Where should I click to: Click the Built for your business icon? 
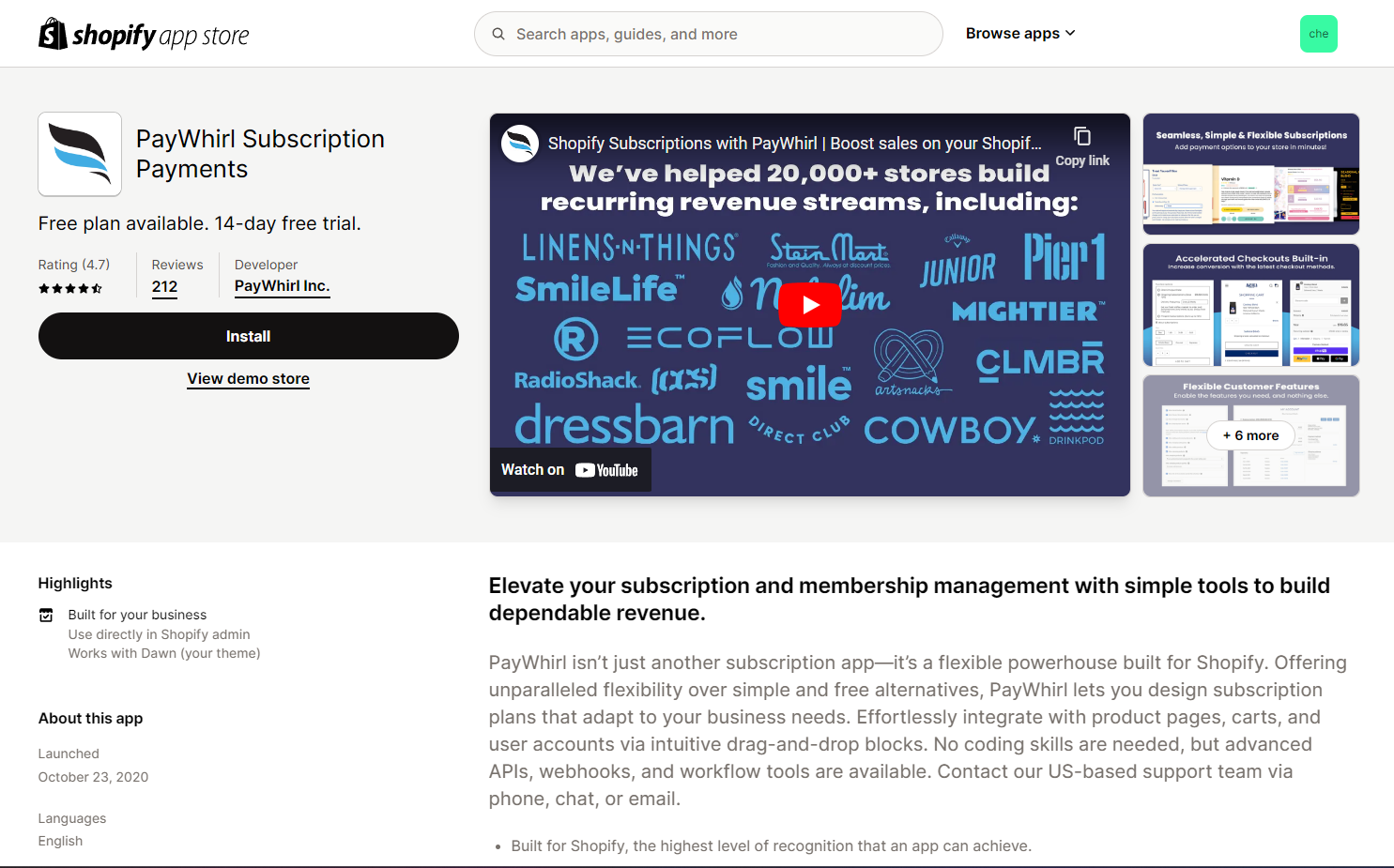pyautogui.click(x=46, y=616)
